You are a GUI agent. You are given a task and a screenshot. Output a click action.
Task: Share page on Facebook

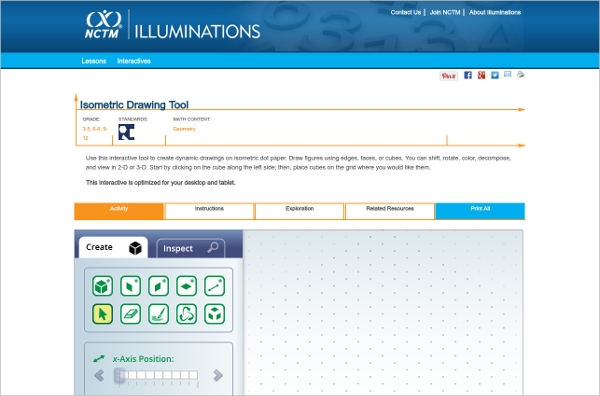pyautogui.click(x=468, y=75)
